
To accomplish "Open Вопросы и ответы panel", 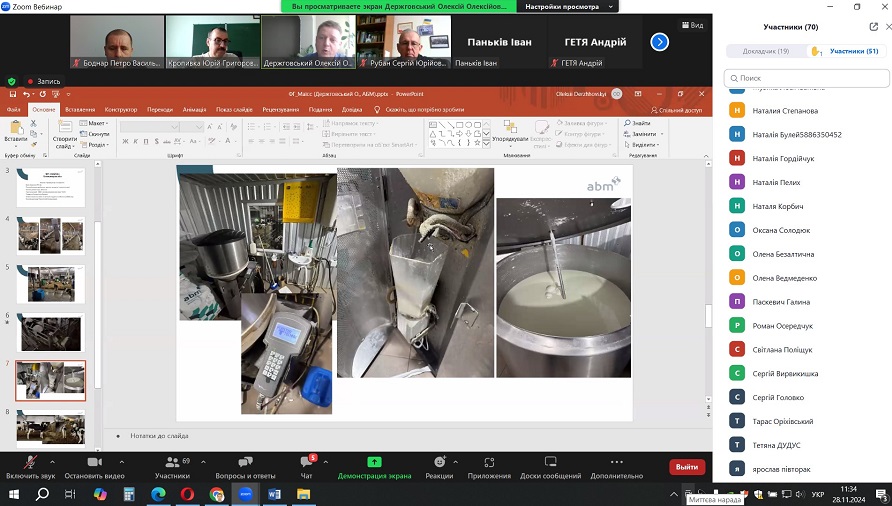I will [245, 466].
